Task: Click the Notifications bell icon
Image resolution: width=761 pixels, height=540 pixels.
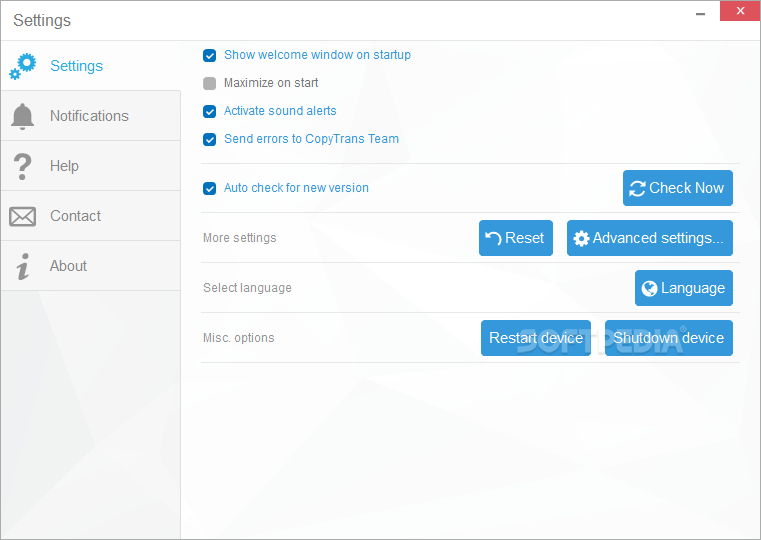Action: 22,116
